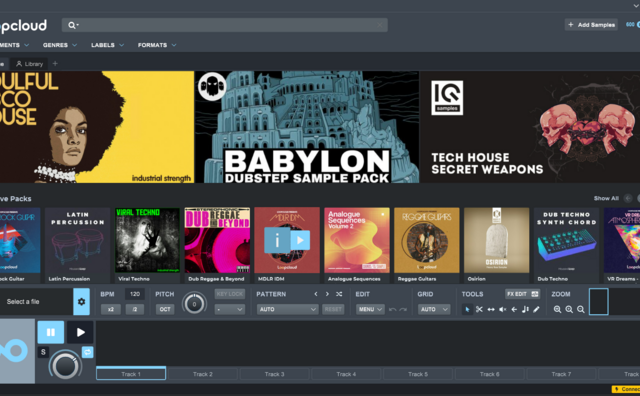The image size is (640, 396).
Task: Toggle the loop sync button
Action: click(x=88, y=352)
